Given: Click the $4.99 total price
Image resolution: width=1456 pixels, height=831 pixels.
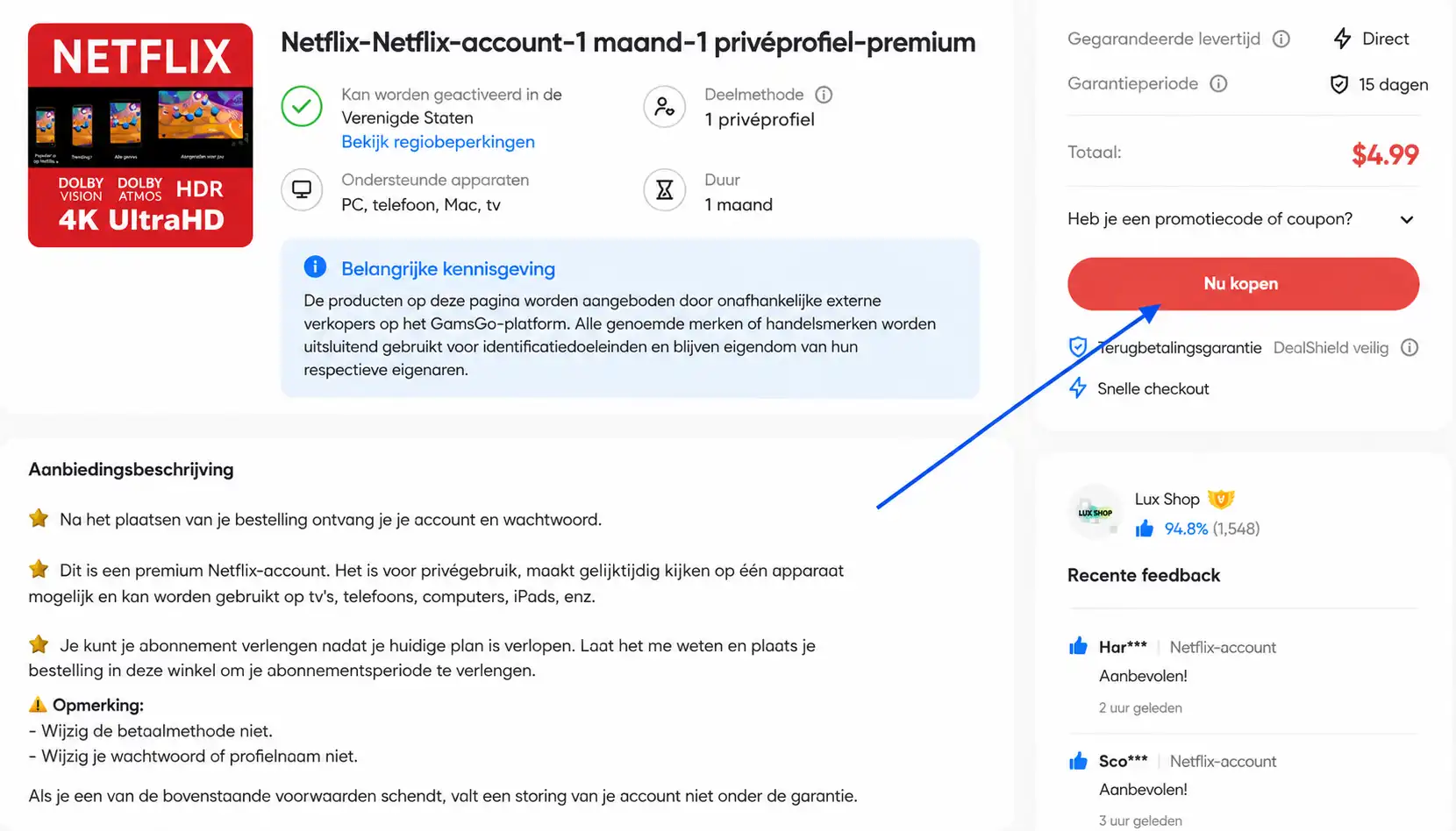Looking at the screenshot, I should pos(1385,154).
